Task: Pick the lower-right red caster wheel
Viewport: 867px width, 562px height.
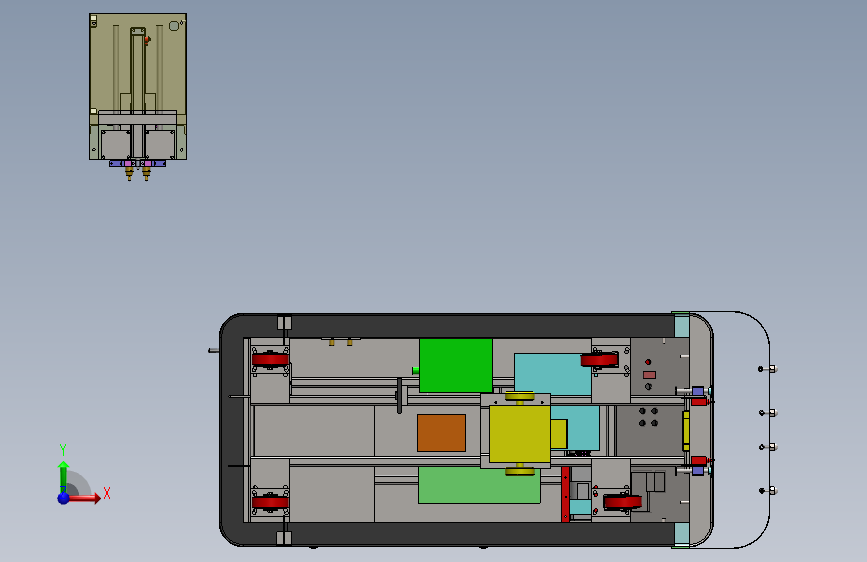Action: [623, 502]
